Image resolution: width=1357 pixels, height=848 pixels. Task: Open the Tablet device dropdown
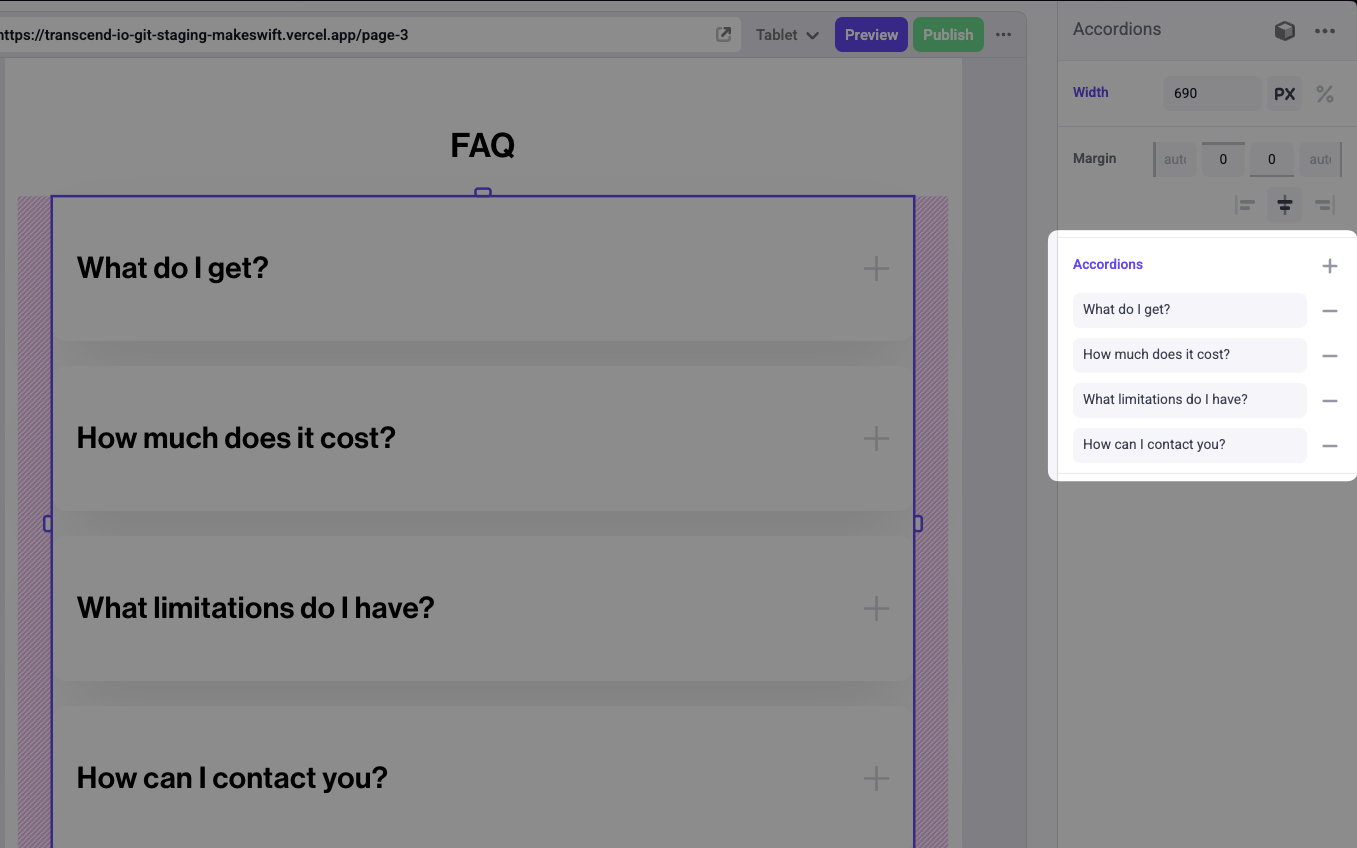click(787, 35)
